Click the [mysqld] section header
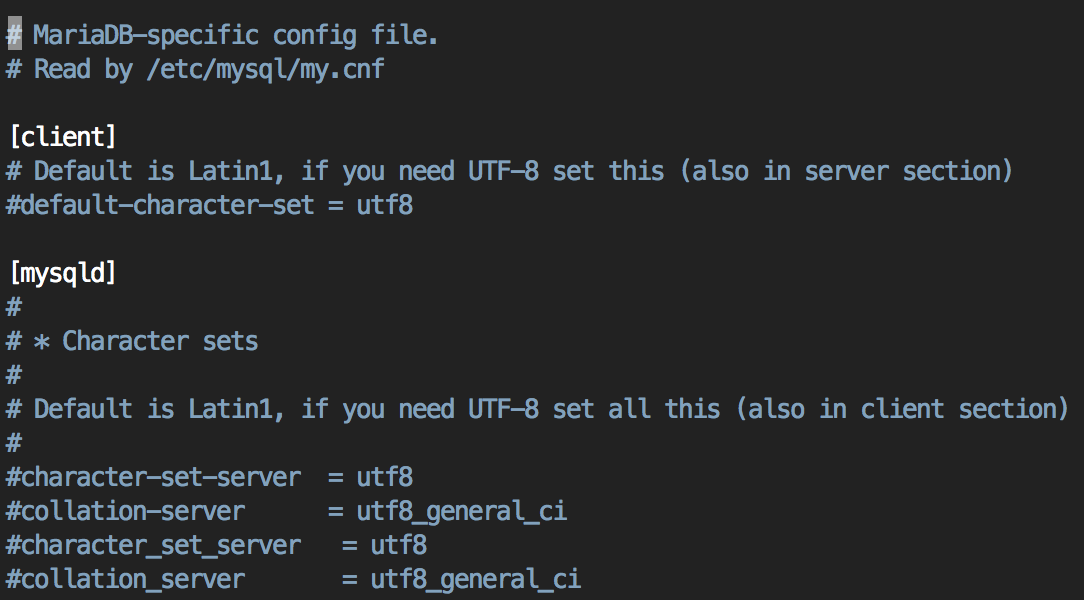1084x600 pixels. [x=63, y=273]
